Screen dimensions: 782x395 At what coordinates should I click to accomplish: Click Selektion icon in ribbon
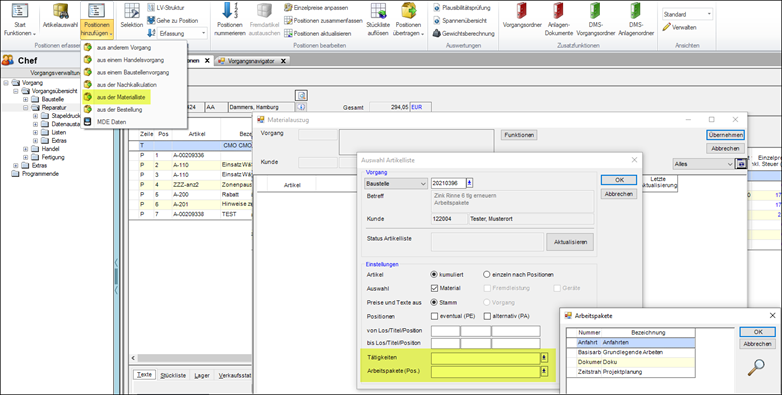(x=132, y=16)
